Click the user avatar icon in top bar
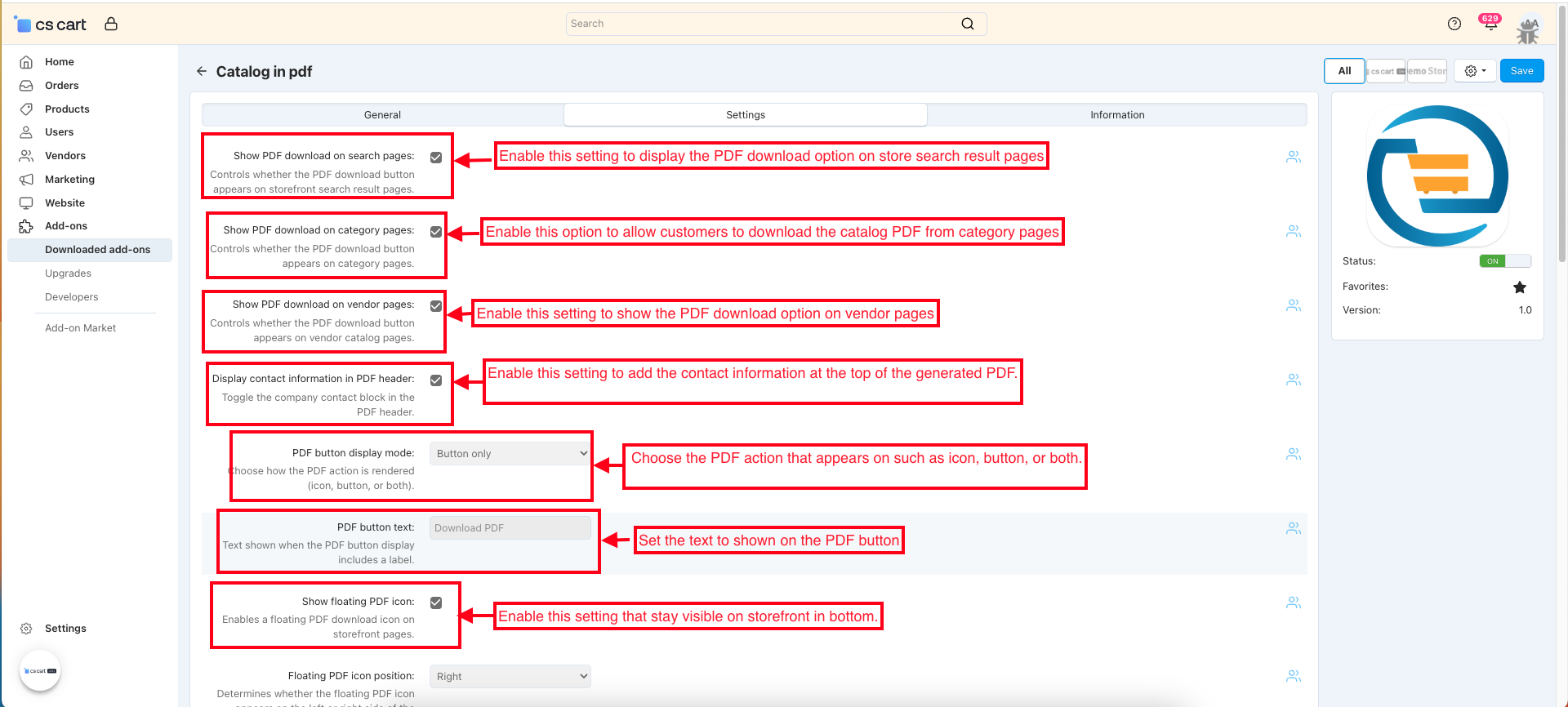The width and height of the screenshot is (1568, 707). tap(1528, 31)
